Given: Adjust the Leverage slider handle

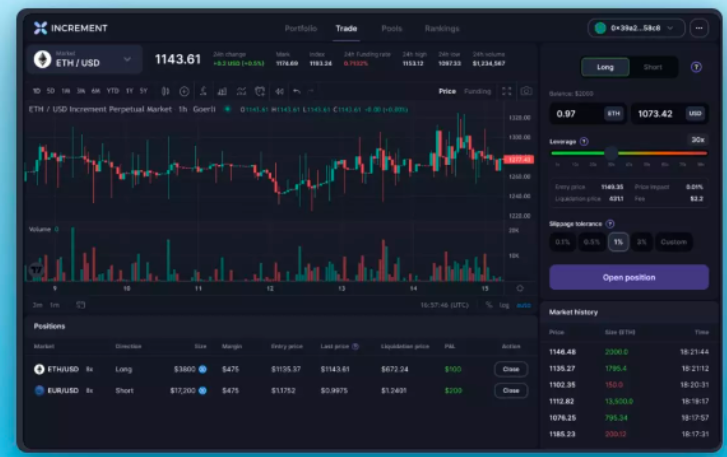Looking at the screenshot, I should tap(611, 153).
